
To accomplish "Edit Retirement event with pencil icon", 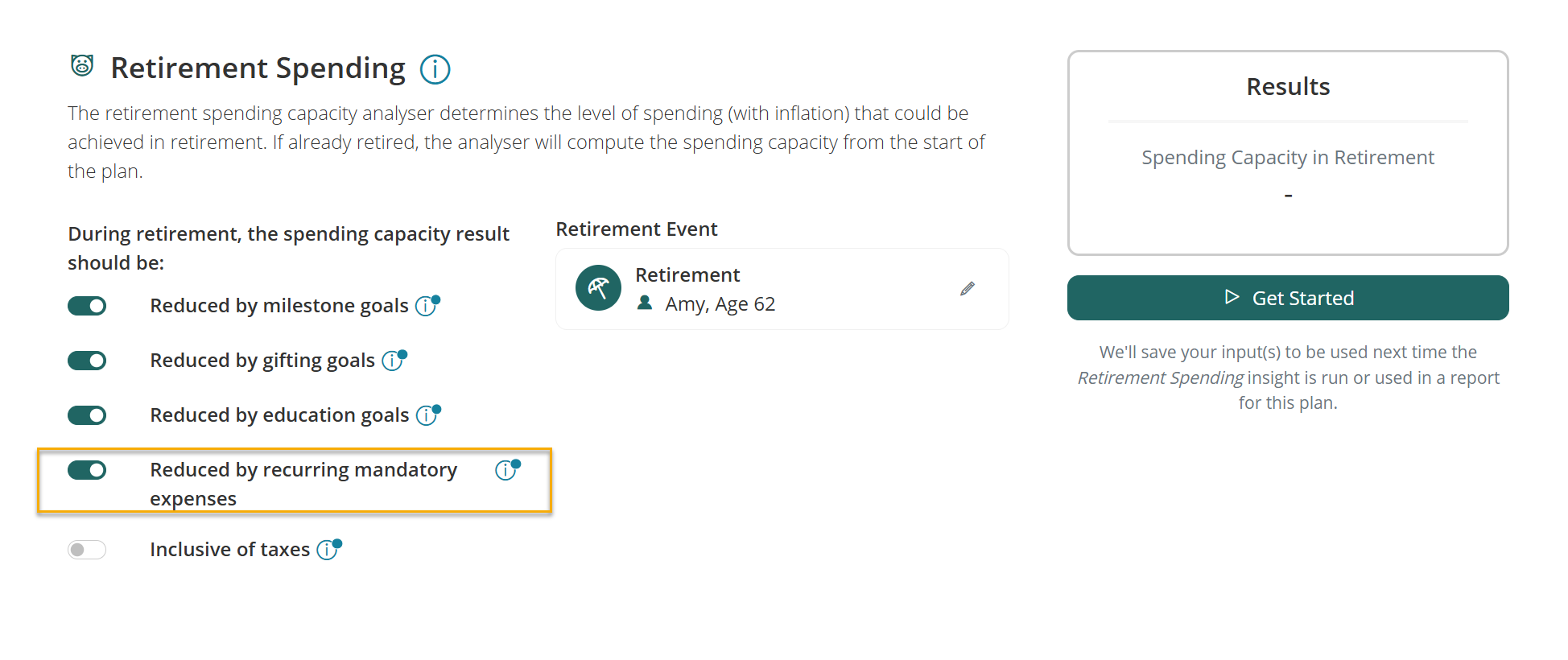I will [968, 289].
